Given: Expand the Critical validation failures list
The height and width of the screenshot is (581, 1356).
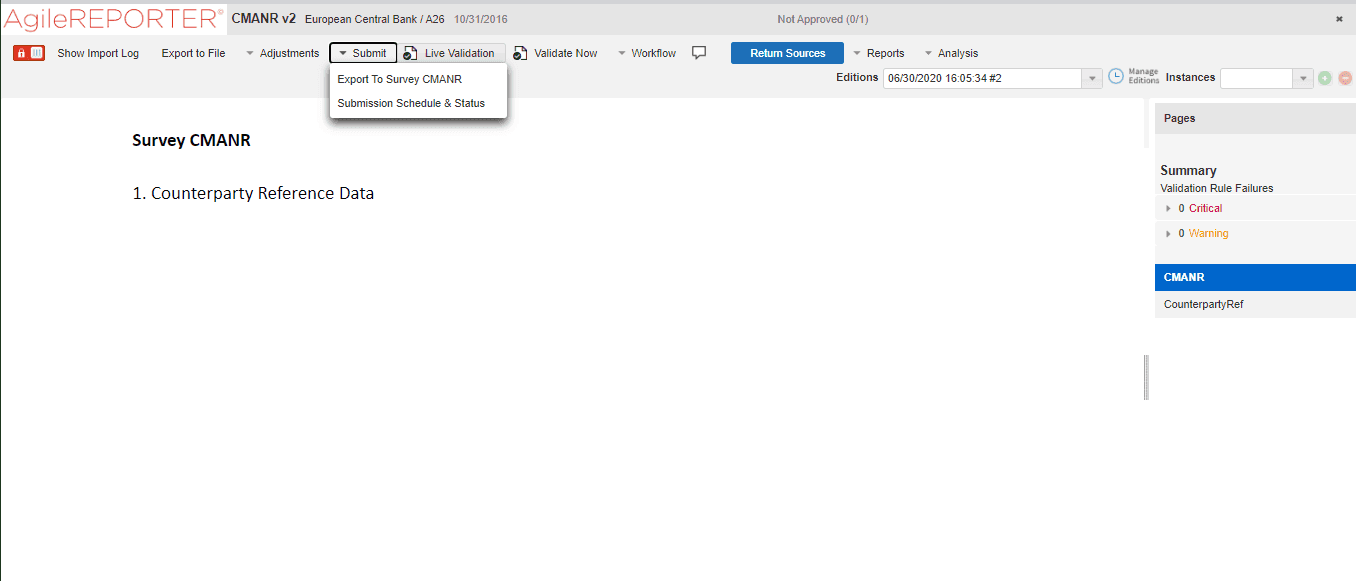Looking at the screenshot, I should [1168, 207].
